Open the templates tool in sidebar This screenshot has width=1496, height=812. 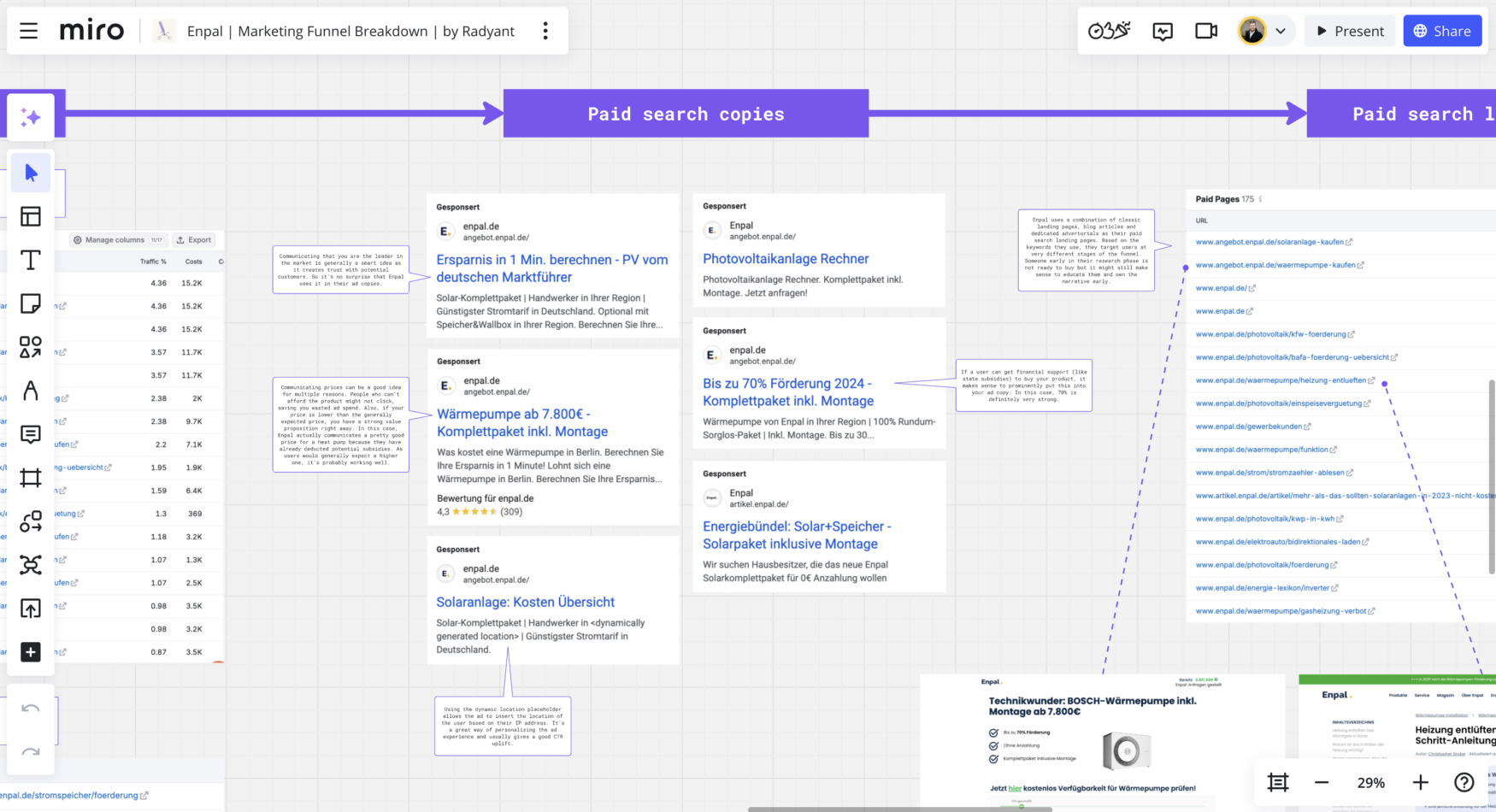(x=31, y=217)
